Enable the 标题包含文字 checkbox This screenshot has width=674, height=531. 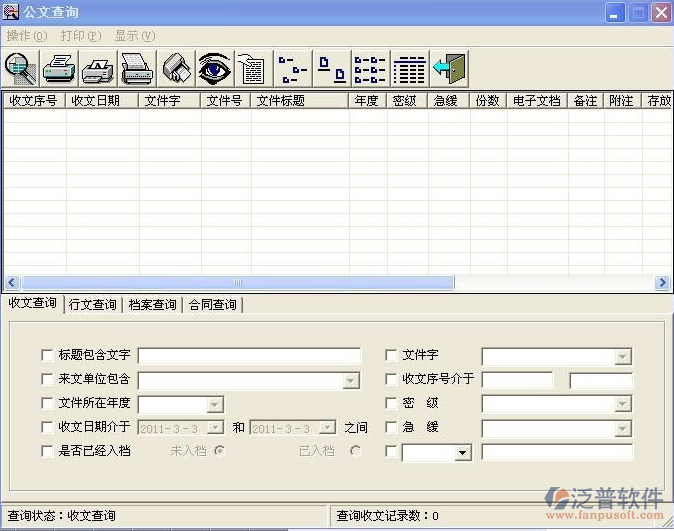(47, 355)
